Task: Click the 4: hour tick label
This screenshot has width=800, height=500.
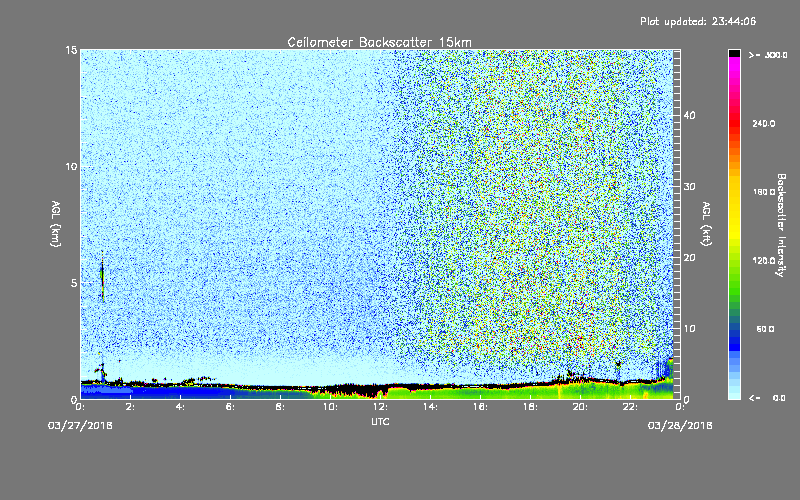Action: 180,407
